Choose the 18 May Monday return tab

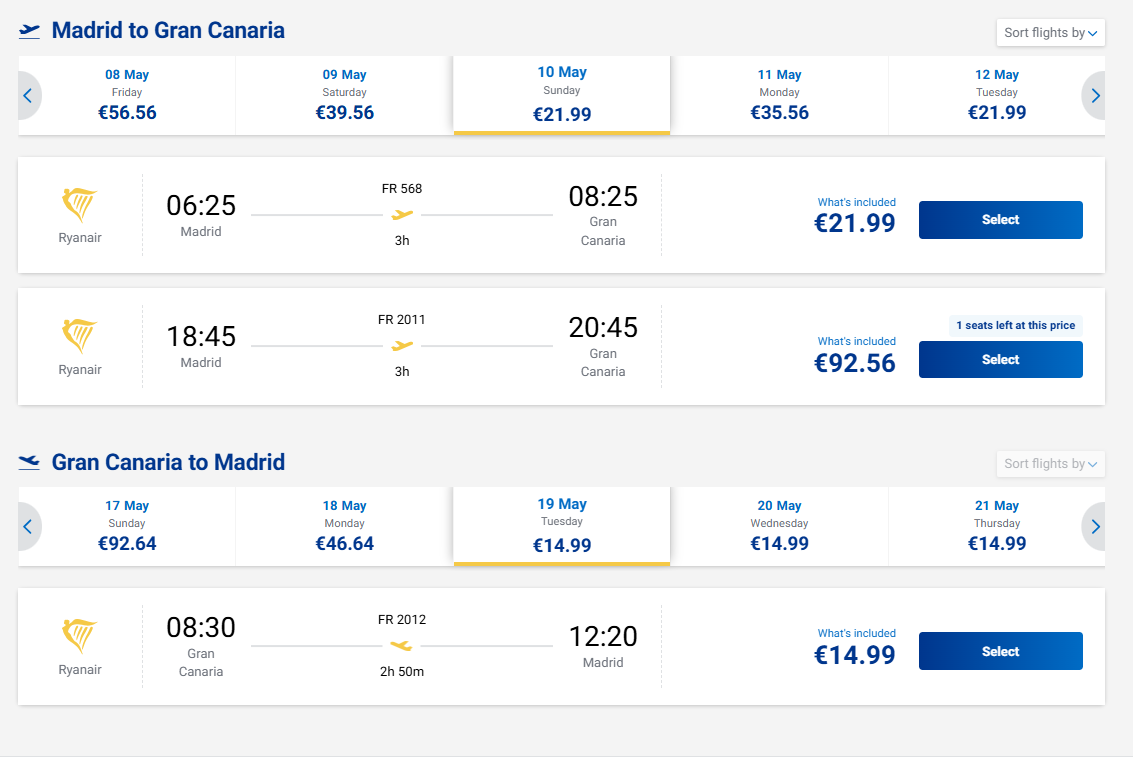[x=344, y=527]
